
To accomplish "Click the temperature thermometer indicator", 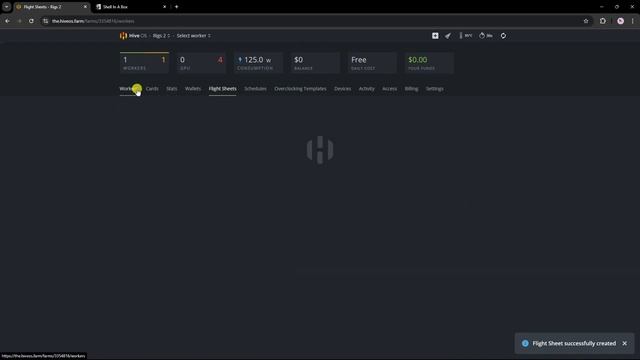I will point(465,36).
